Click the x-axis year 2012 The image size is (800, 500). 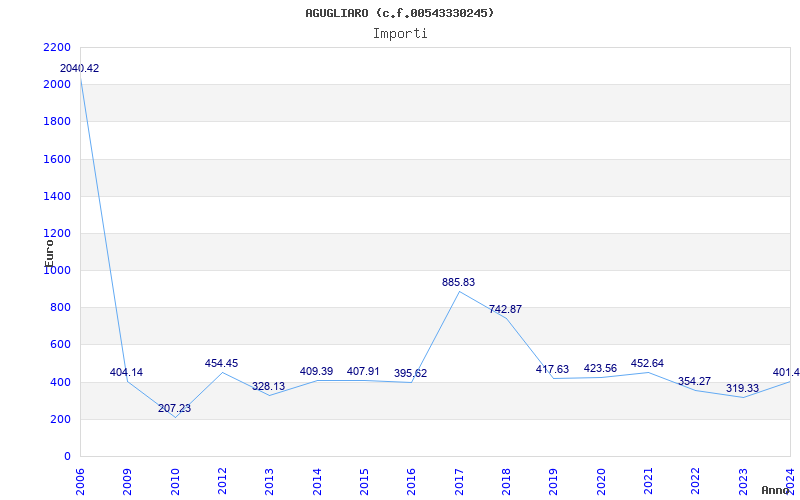[x=222, y=482]
